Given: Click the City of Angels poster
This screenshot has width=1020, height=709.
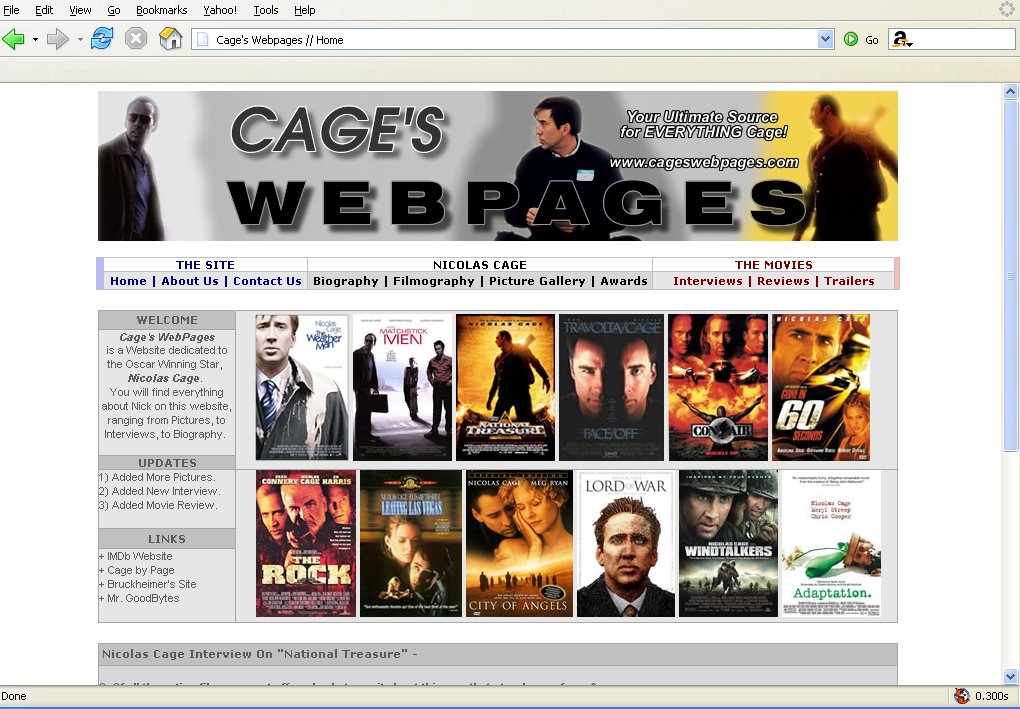Looking at the screenshot, I should point(519,544).
